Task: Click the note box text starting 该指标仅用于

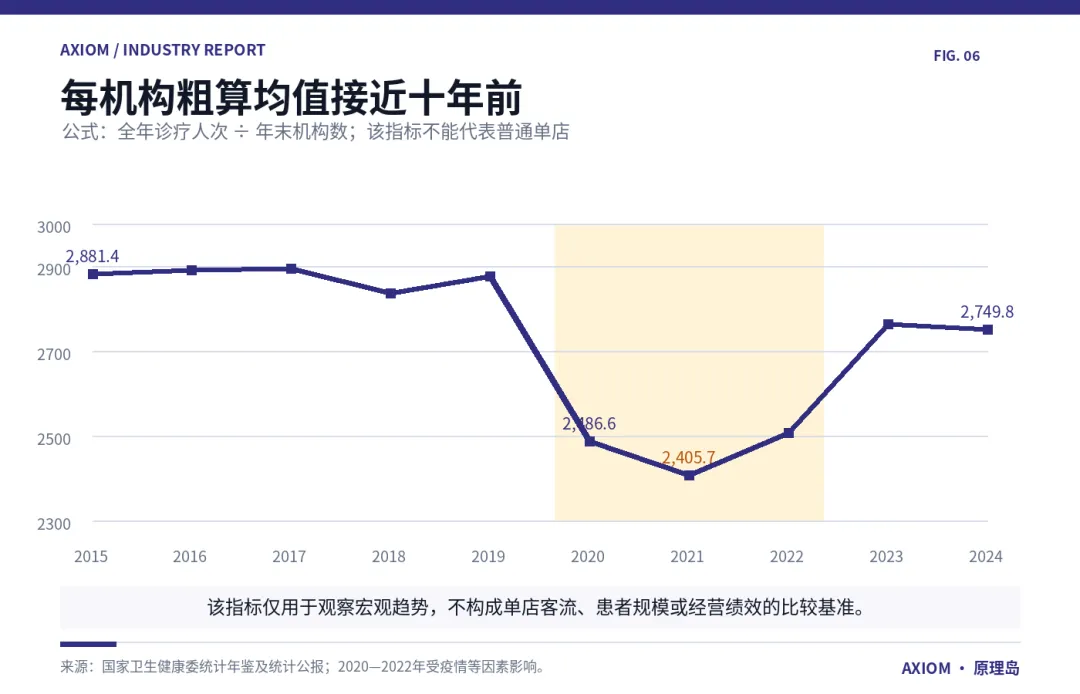Action: (537, 607)
